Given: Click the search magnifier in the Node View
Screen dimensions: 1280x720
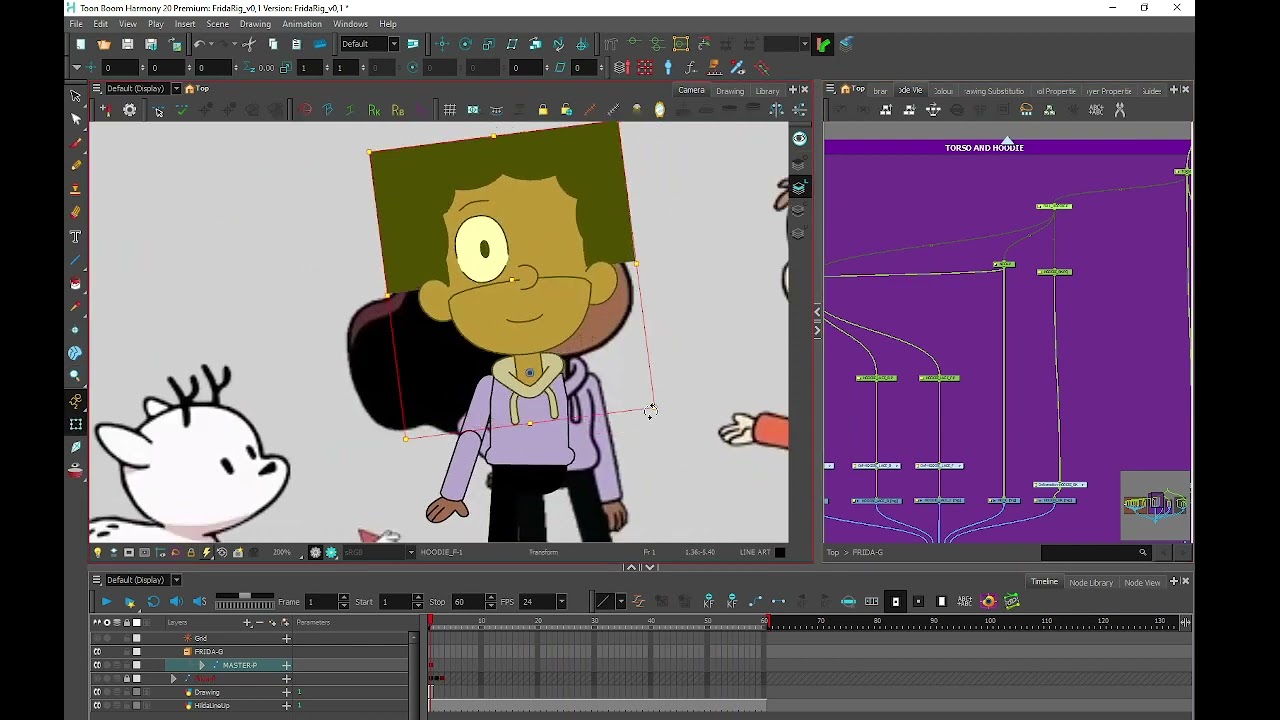Looking at the screenshot, I should click(1142, 552).
